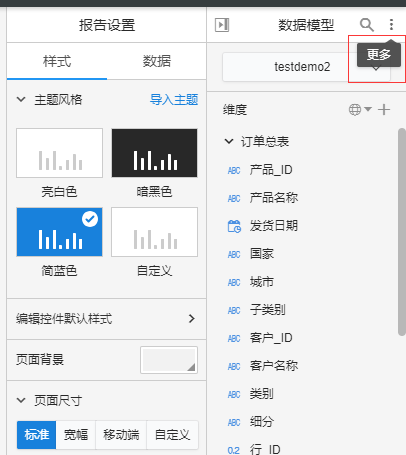The image size is (406, 455).
Task: Select the 亮白色 theme thumbnail
Action: (x=59, y=153)
